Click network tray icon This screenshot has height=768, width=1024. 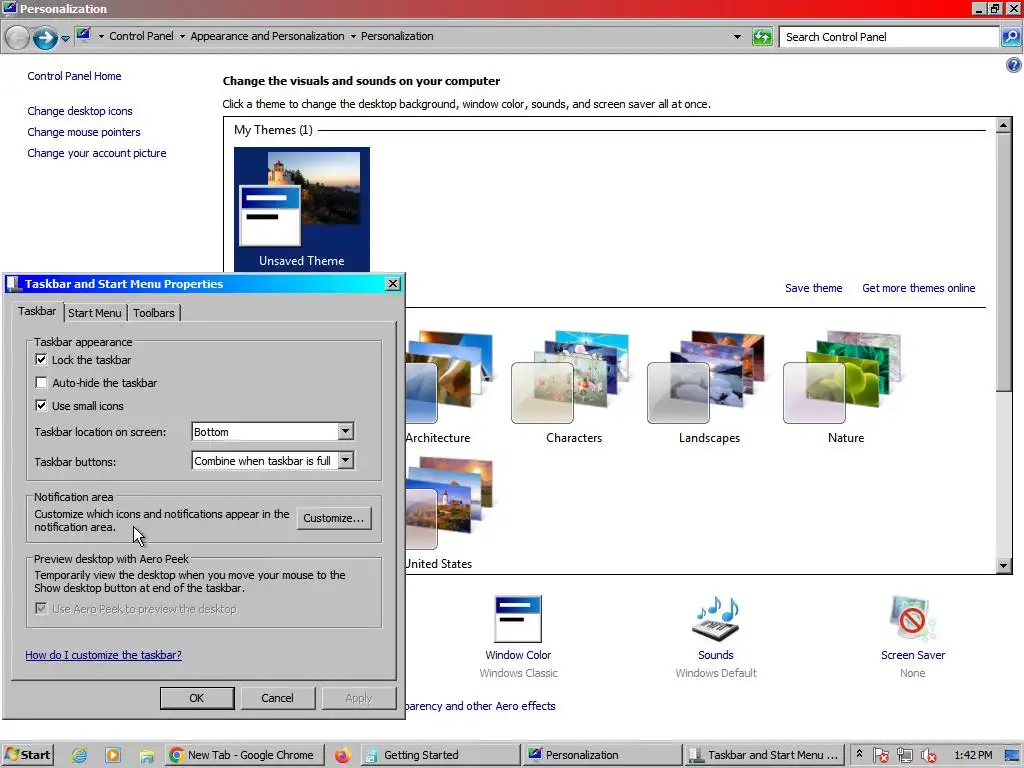point(904,756)
